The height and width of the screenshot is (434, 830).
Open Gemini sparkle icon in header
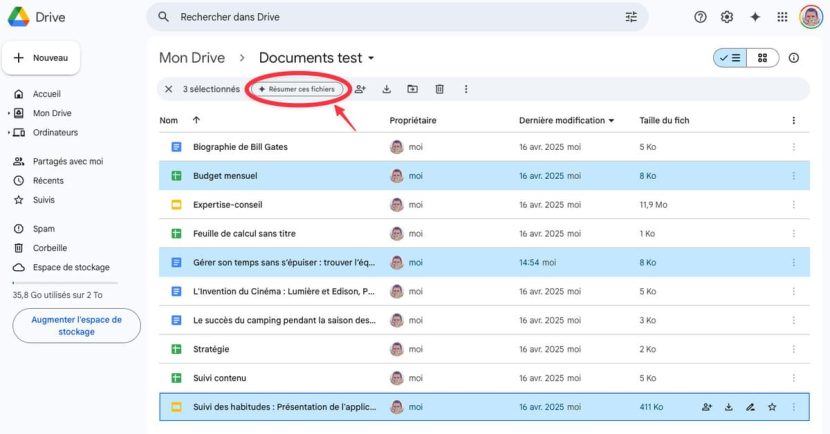(755, 17)
